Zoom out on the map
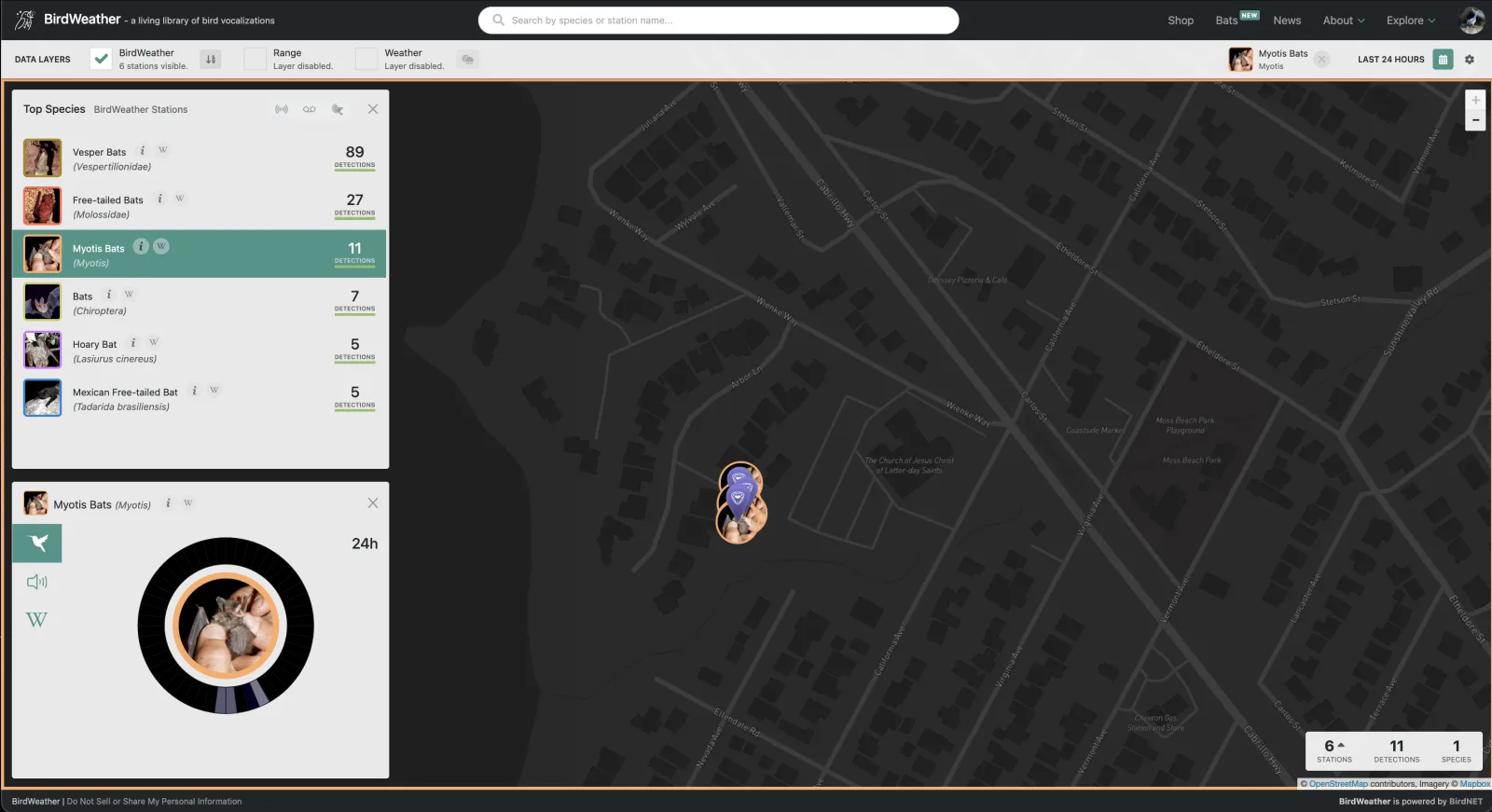Image resolution: width=1492 pixels, height=812 pixels. [x=1475, y=120]
